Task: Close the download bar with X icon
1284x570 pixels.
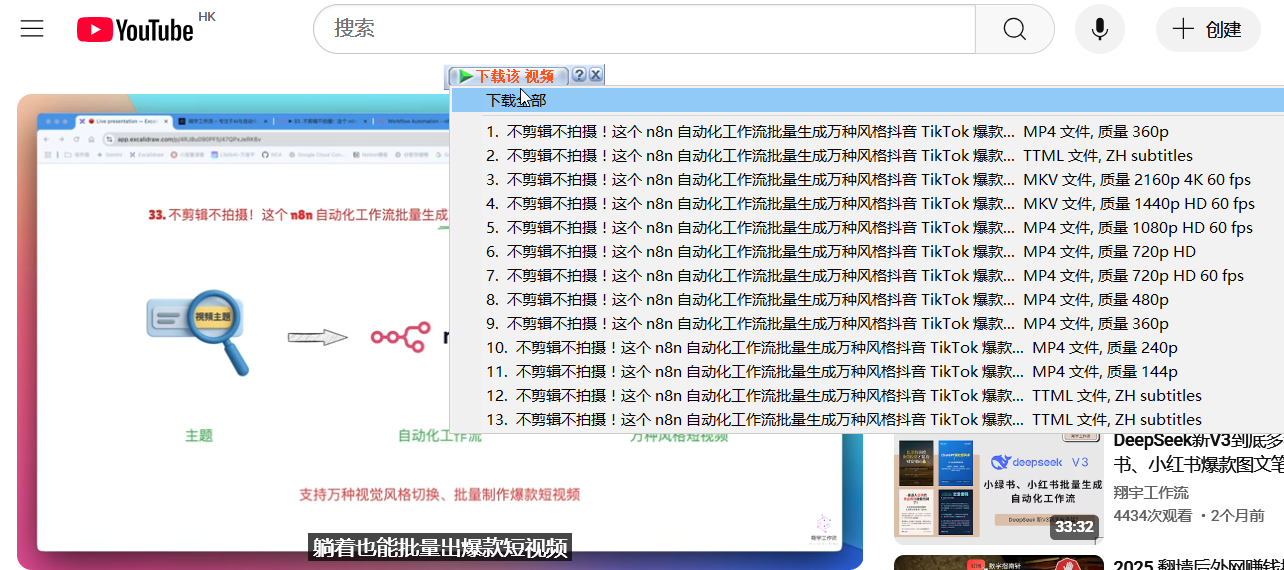Action: click(596, 76)
